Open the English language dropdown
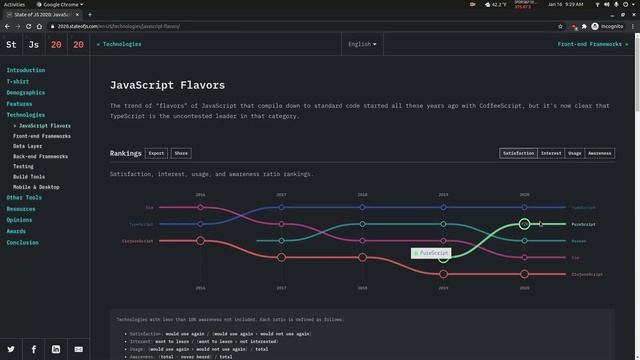 [362, 44]
